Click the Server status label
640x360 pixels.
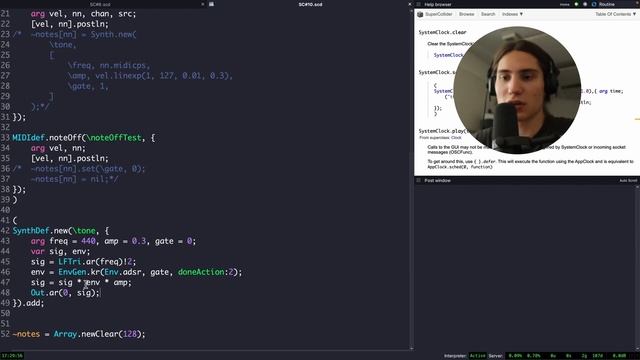click(x=496, y=356)
